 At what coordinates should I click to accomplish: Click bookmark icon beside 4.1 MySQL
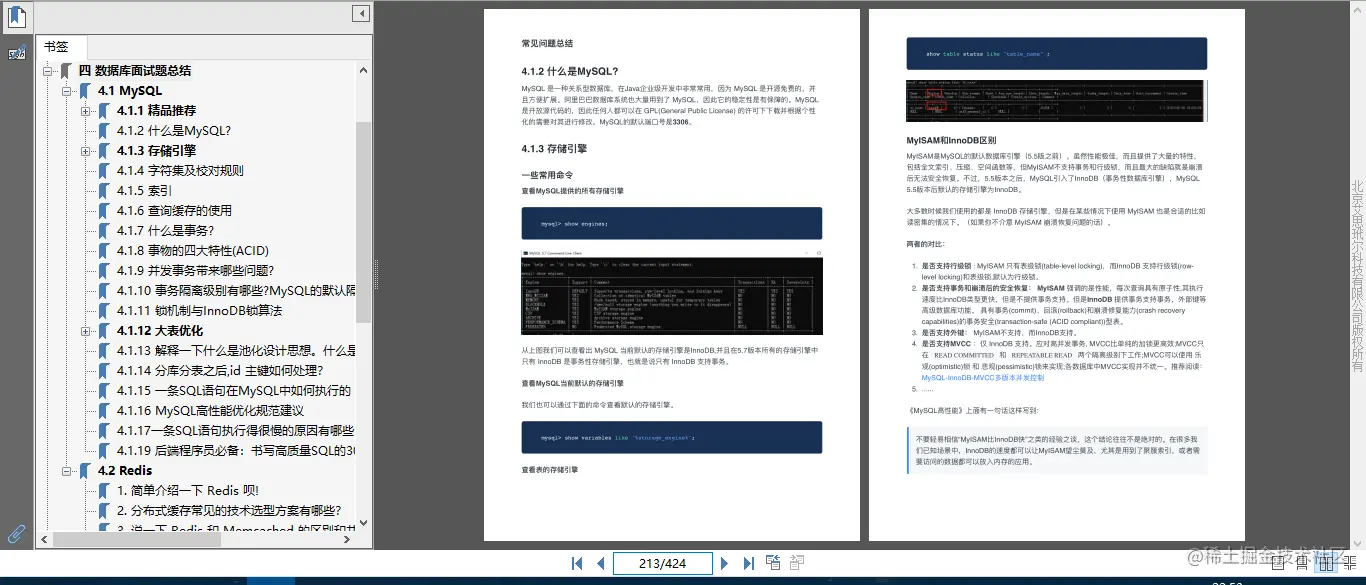pyautogui.click(x=85, y=91)
